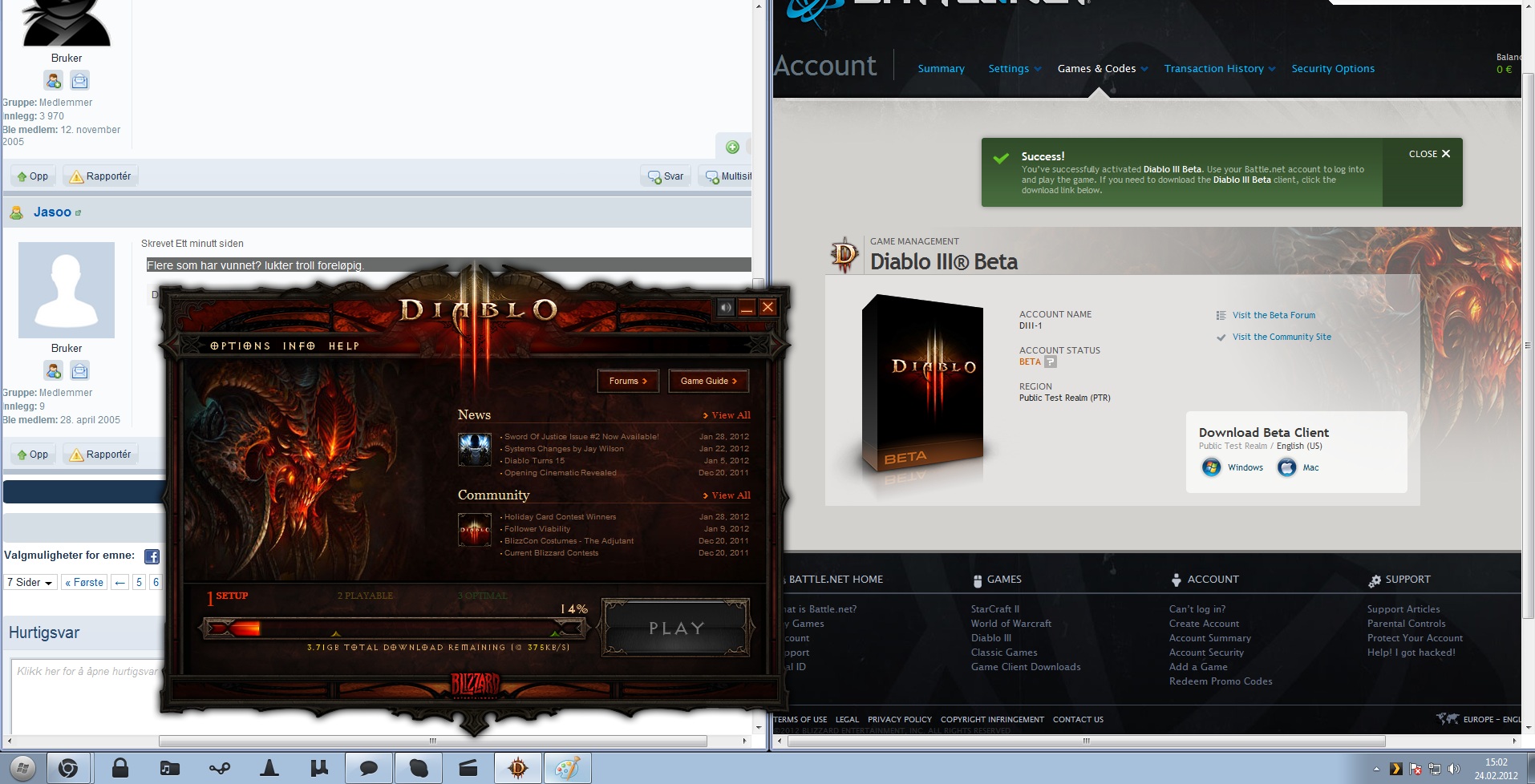Open the '7 Sider' page dropdown
Screen dimensions: 1535x784
(30, 583)
